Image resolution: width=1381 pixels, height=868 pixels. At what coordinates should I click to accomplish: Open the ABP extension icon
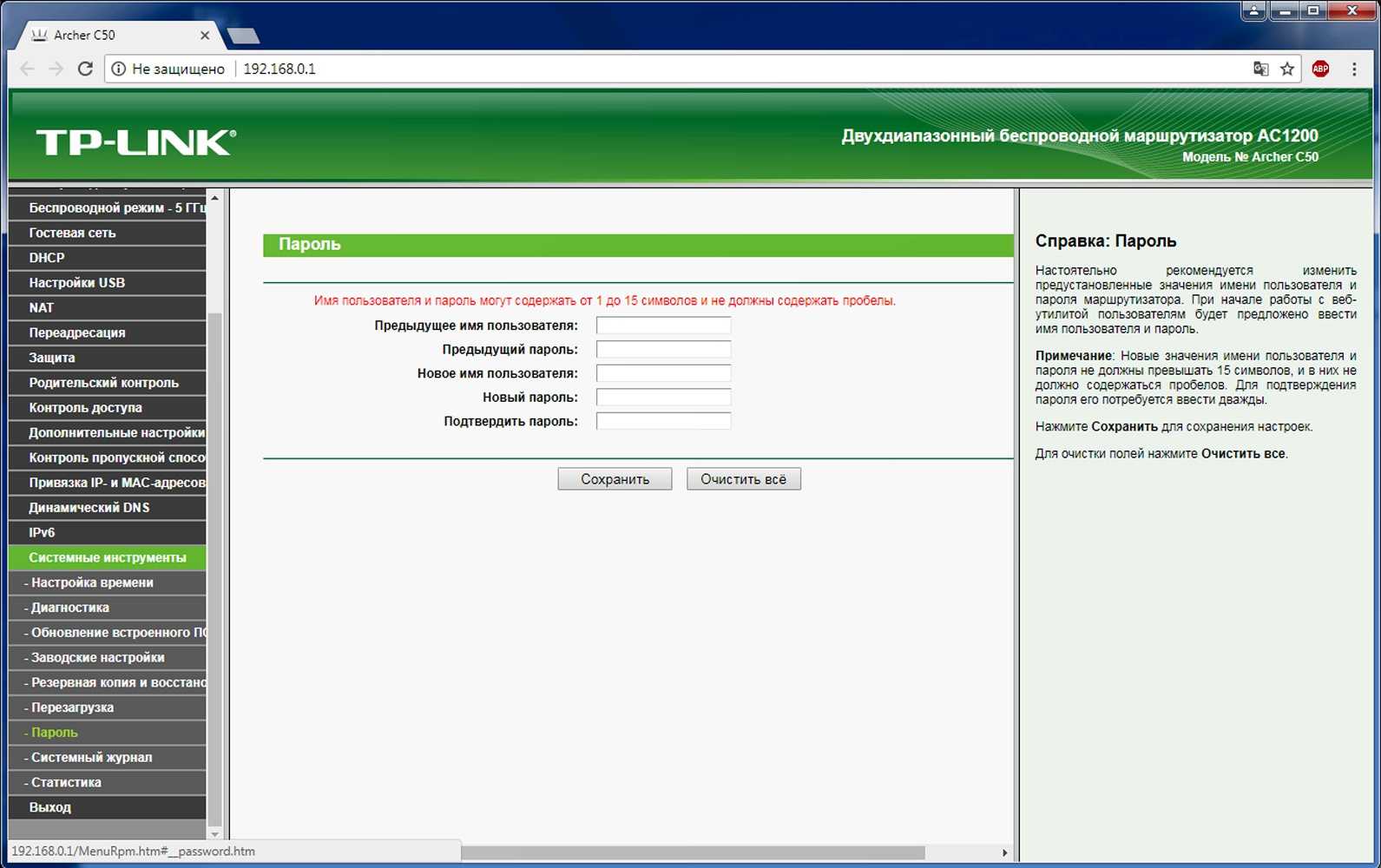pos(1320,69)
